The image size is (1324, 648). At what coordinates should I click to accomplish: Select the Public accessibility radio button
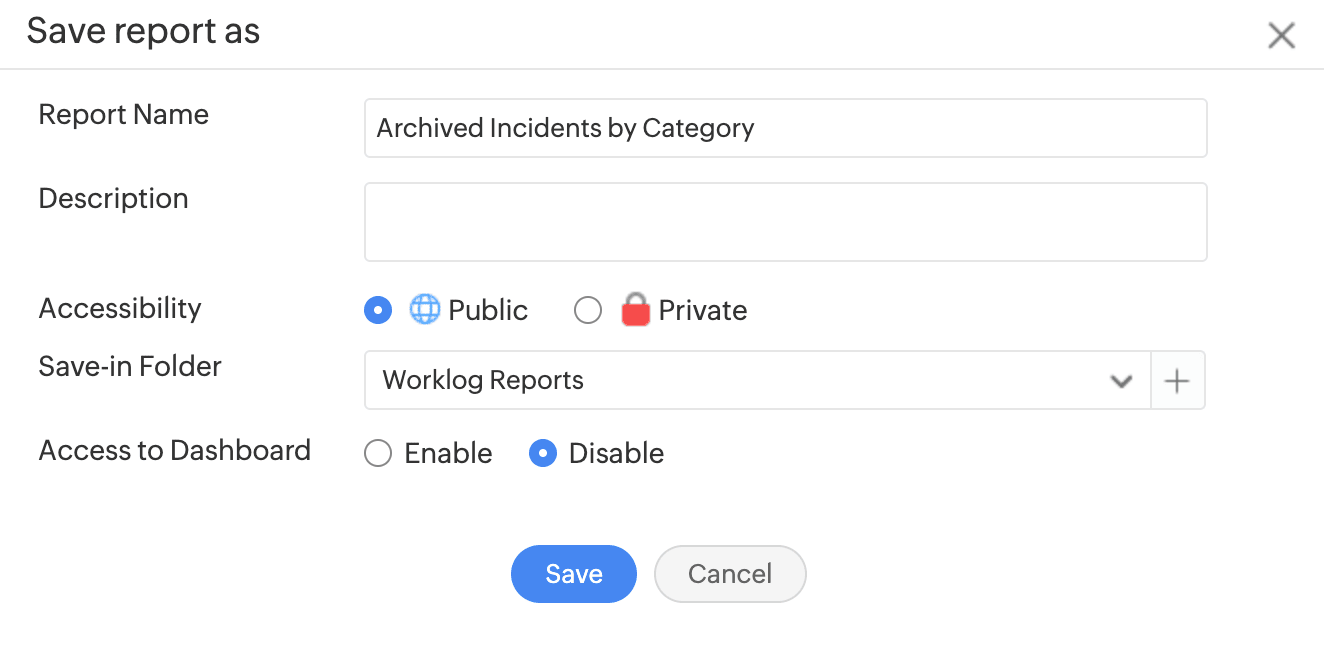[x=378, y=311]
